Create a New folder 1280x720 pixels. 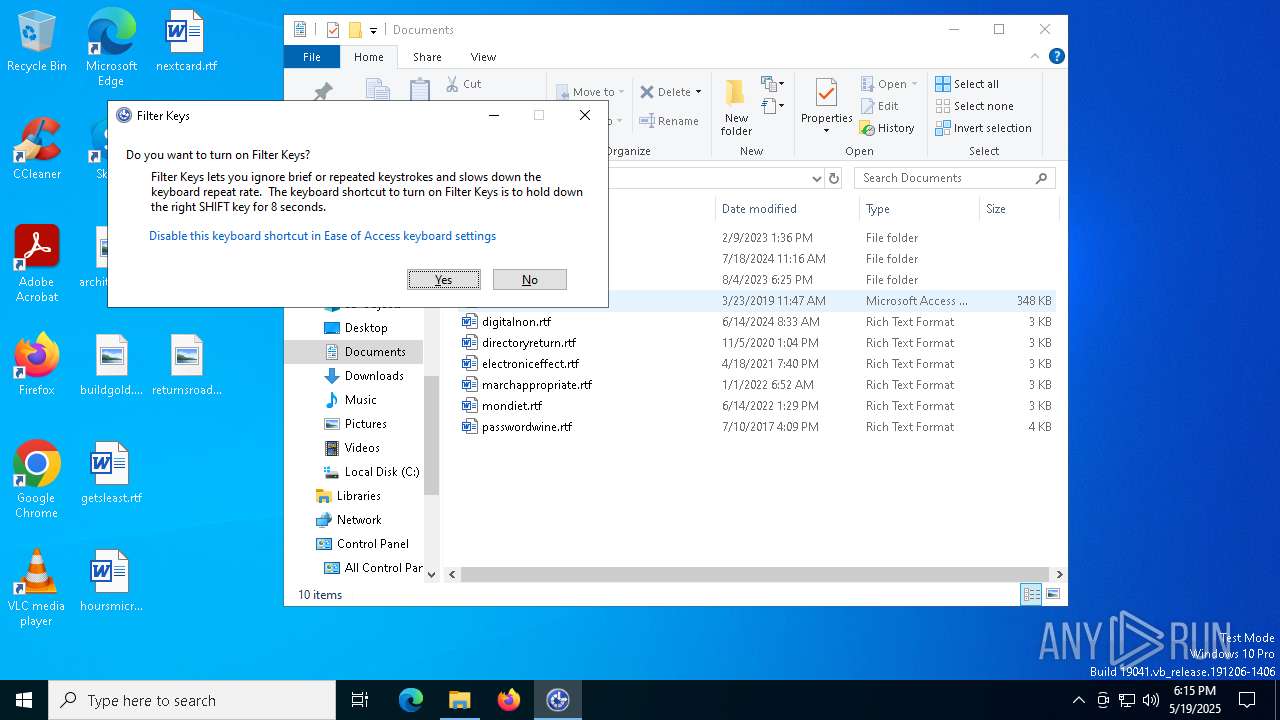click(x=736, y=108)
